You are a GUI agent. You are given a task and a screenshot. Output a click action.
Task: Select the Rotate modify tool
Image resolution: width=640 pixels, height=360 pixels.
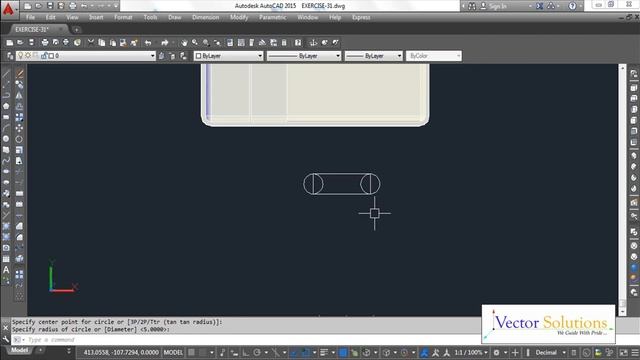point(19,139)
